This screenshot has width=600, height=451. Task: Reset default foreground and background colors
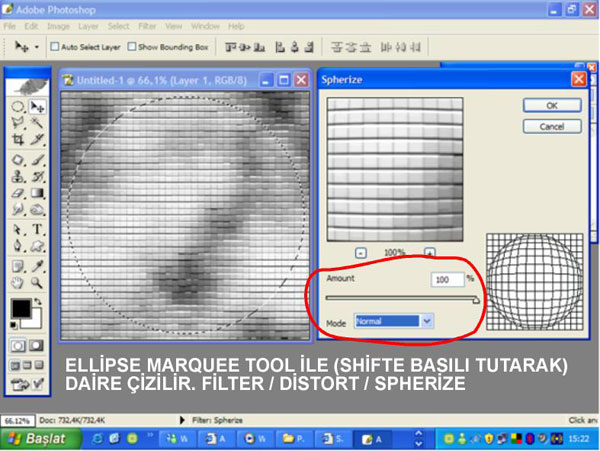tap(14, 325)
